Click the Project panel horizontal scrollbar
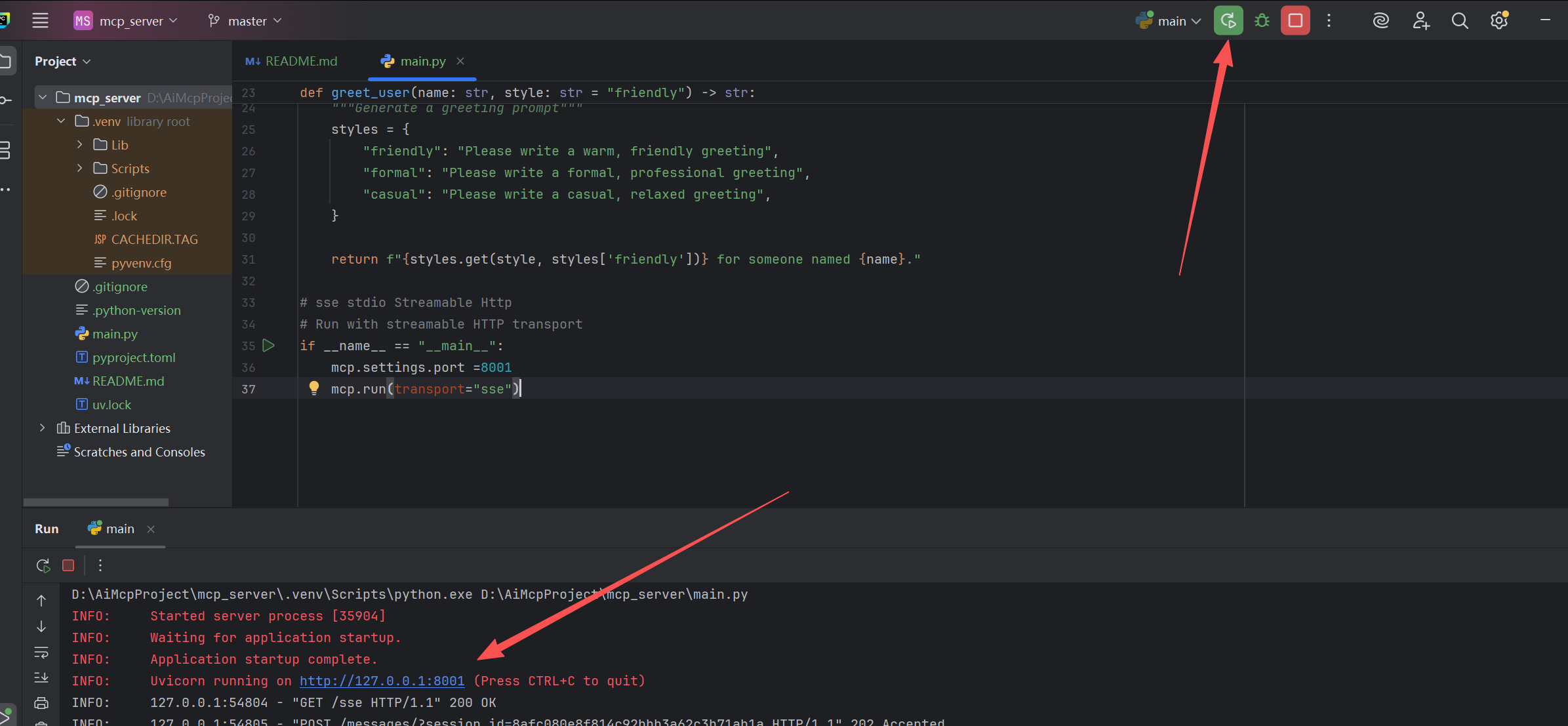Viewport: 1568px width, 726px height. 96,502
